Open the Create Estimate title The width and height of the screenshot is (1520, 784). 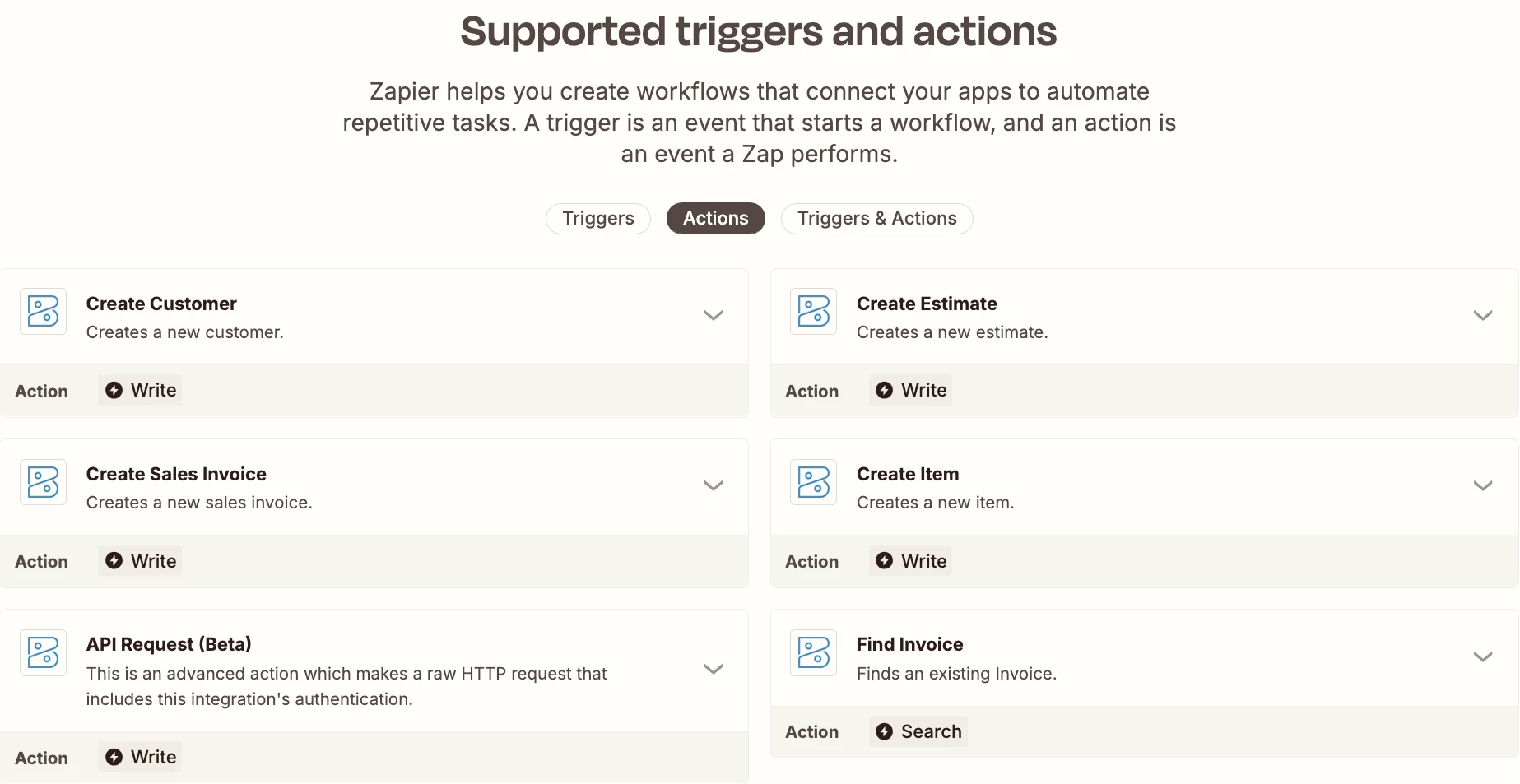tap(927, 304)
